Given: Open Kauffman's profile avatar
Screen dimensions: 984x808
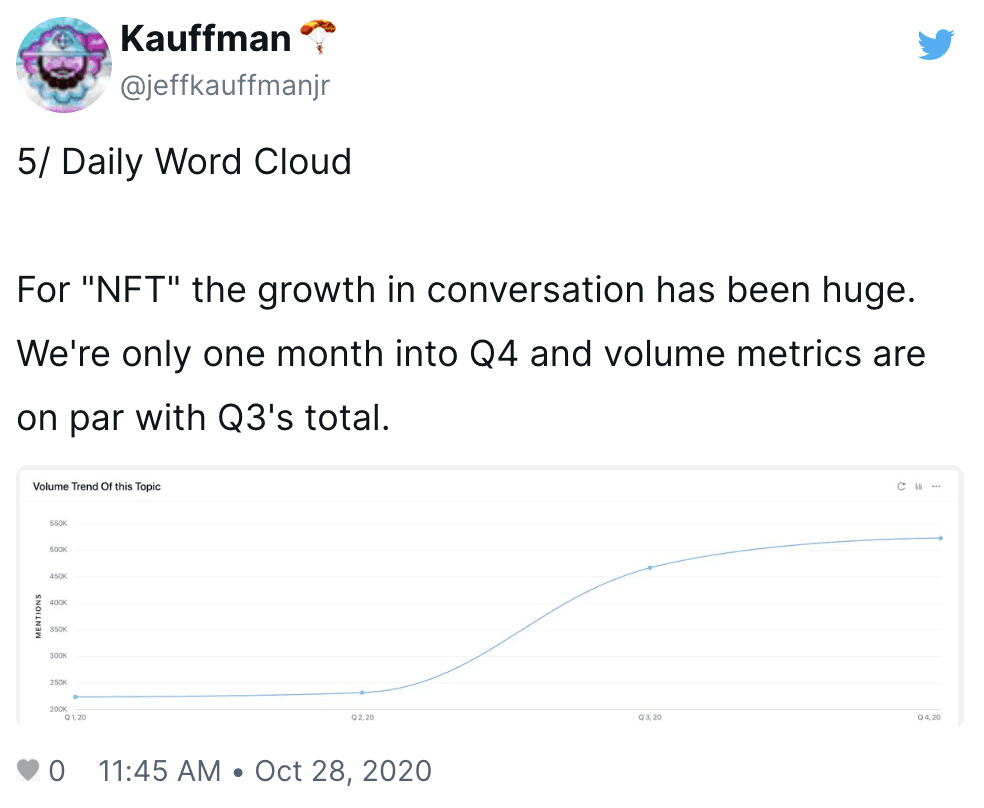Looking at the screenshot, I should click(64, 65).
